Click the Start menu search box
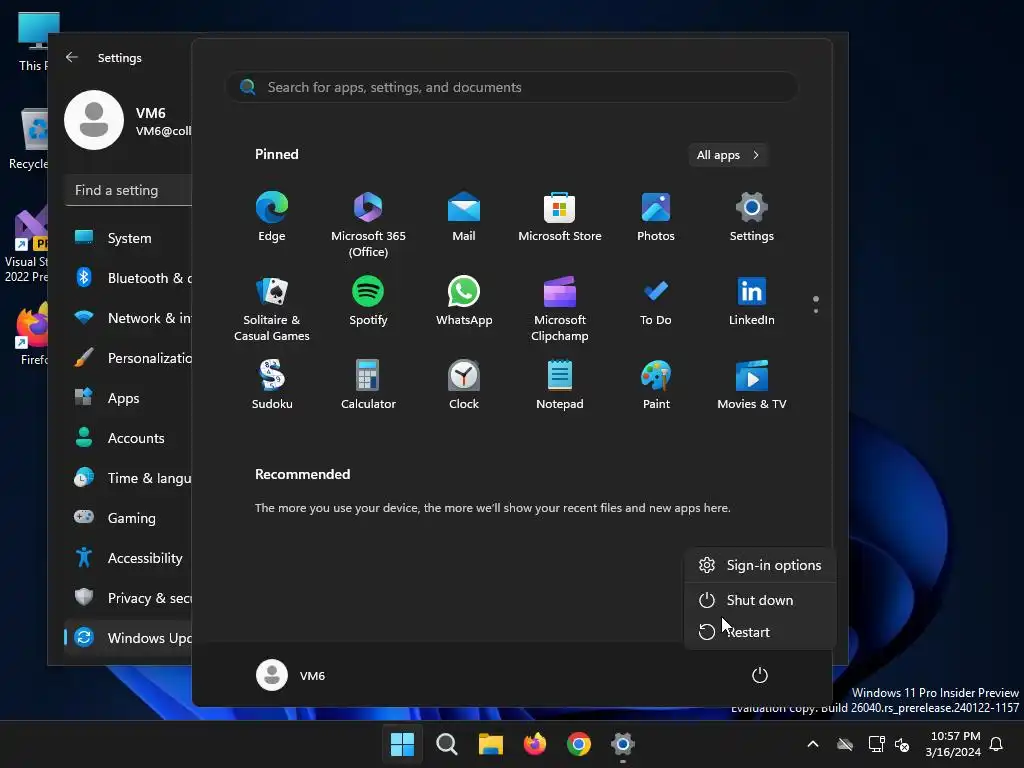 512,87
